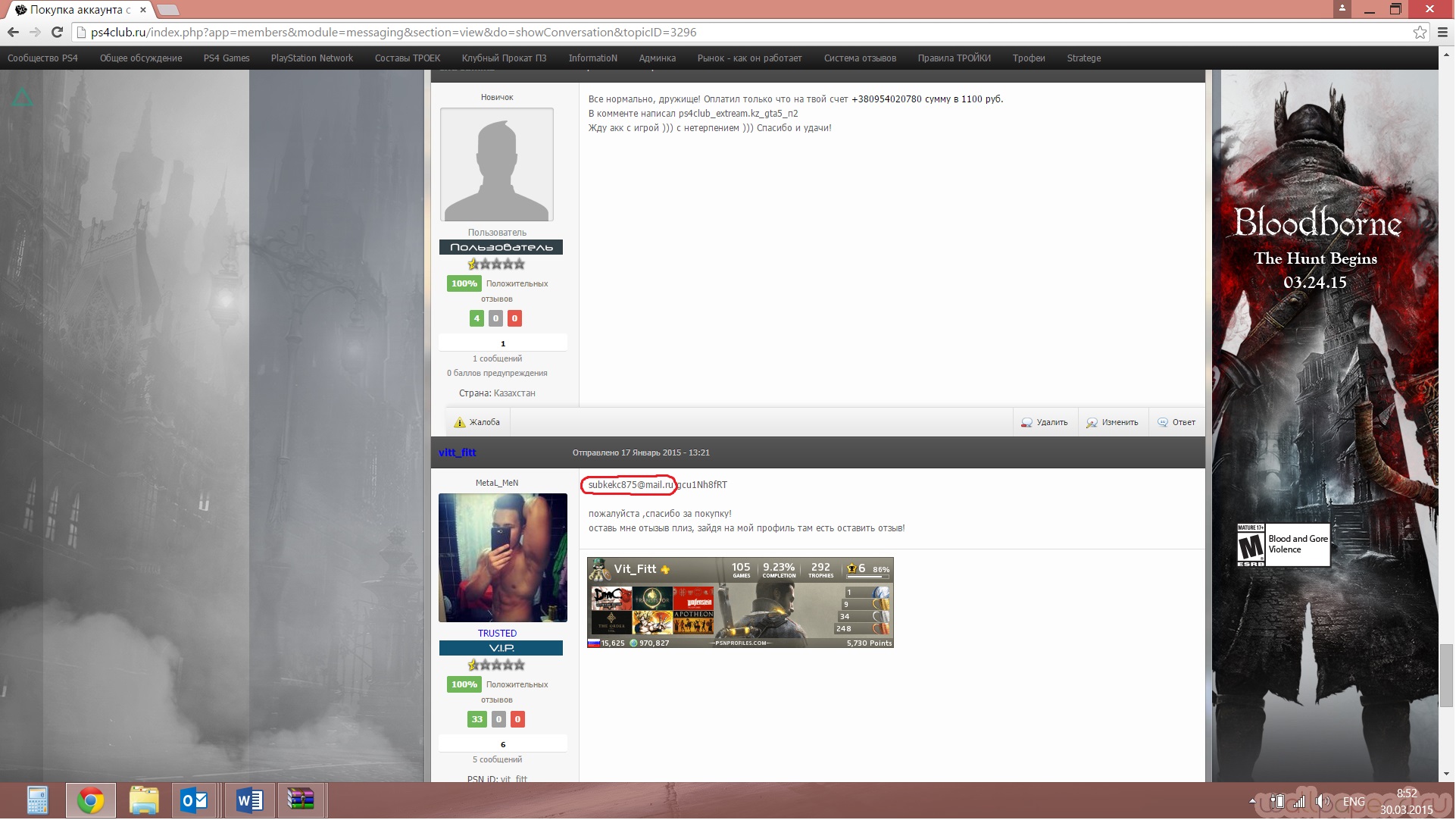Open Word from taskbar
Image resolution: width=1456 pixels, height=820 pixels.
(249, 800)
